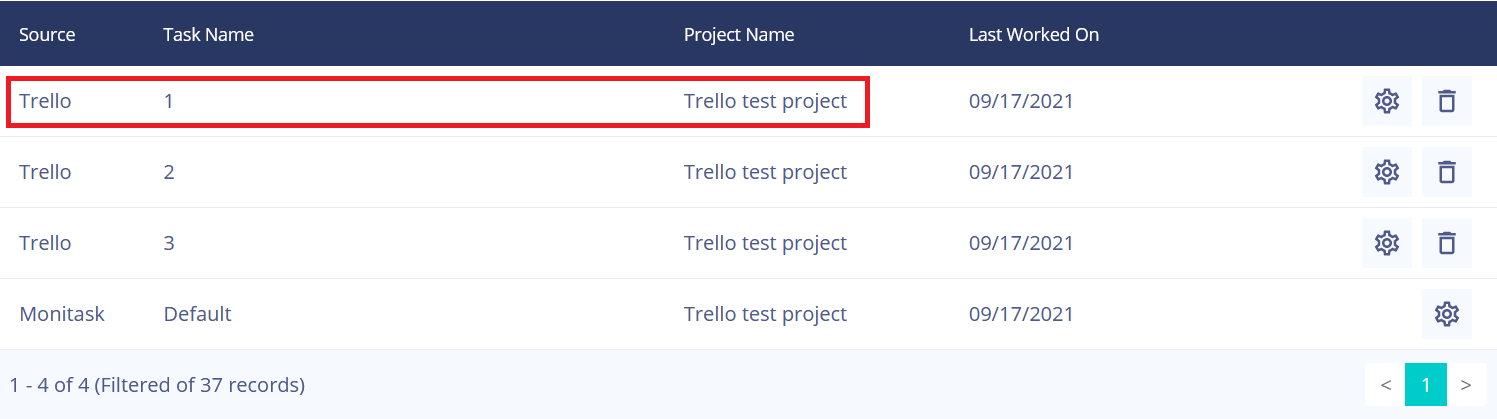Sort by the Project Name column header
The height and width of the screenshot is (419, 1497).
click(739, 34)
